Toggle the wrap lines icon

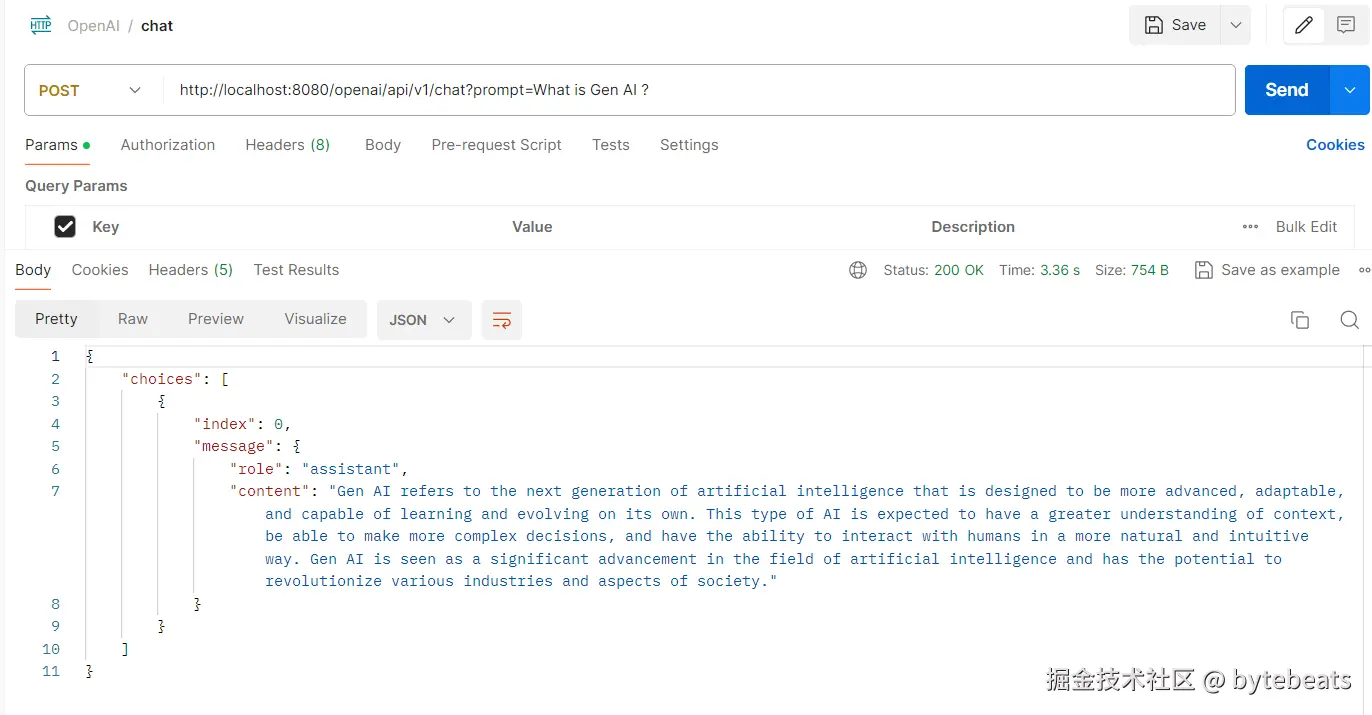[502, 320]
